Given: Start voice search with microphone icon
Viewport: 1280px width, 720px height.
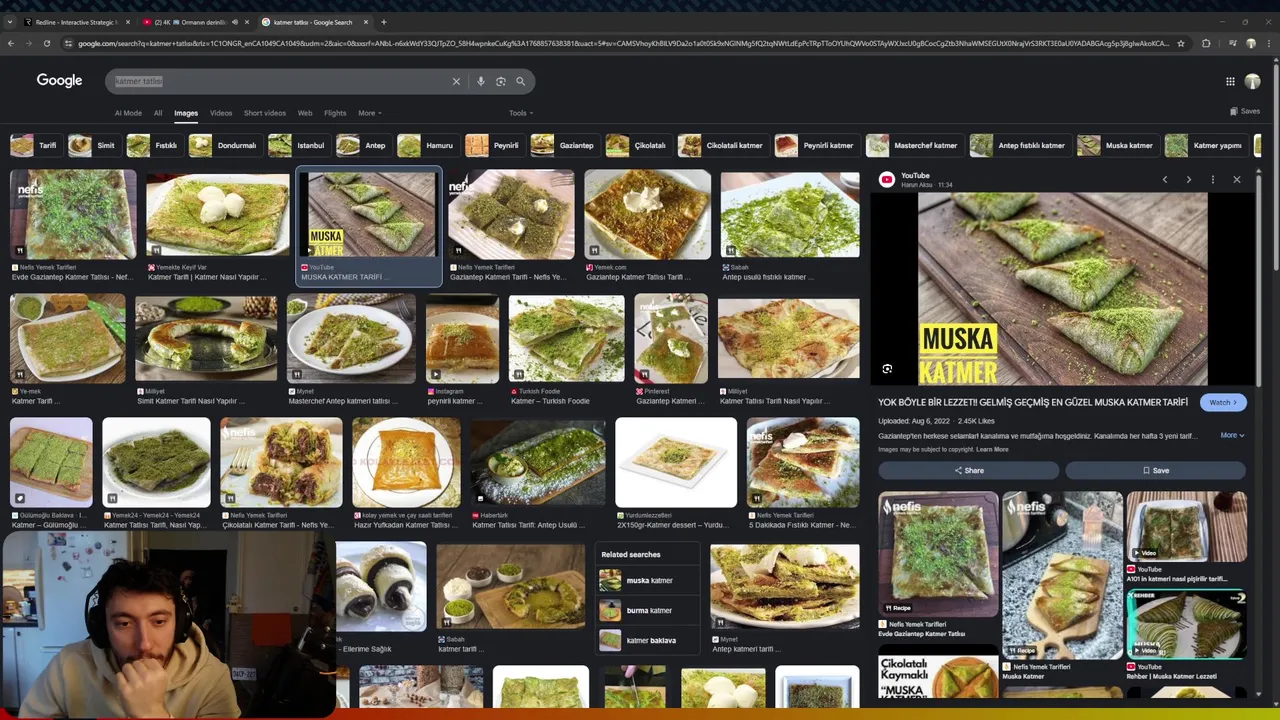Looking at the screenshot, I should 481,81.
